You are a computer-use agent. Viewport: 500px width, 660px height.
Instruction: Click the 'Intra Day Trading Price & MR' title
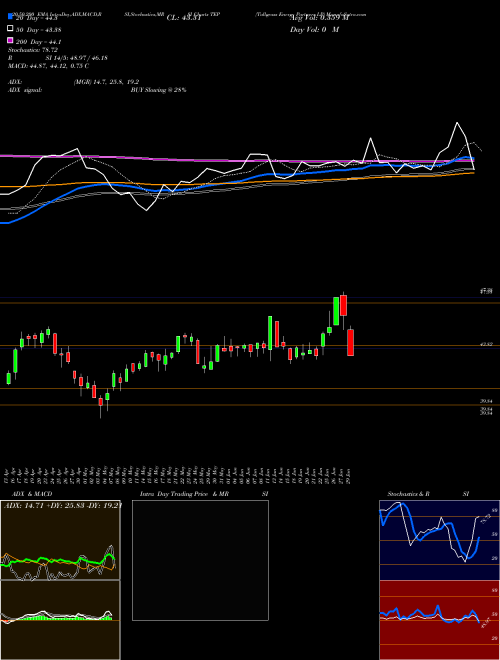coord(184,494)
